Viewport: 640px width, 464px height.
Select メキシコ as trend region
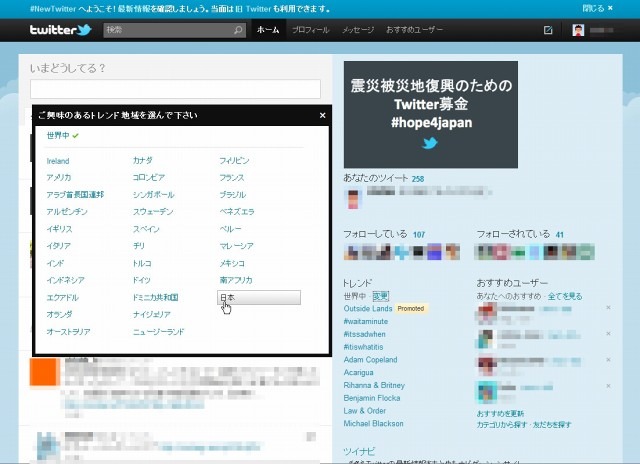coord(232,263)
